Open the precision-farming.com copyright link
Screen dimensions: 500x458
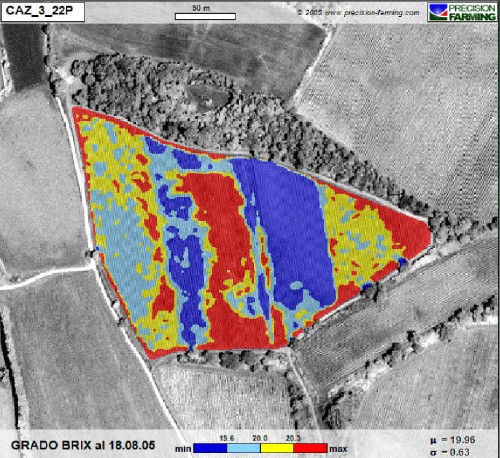[358, 12]
